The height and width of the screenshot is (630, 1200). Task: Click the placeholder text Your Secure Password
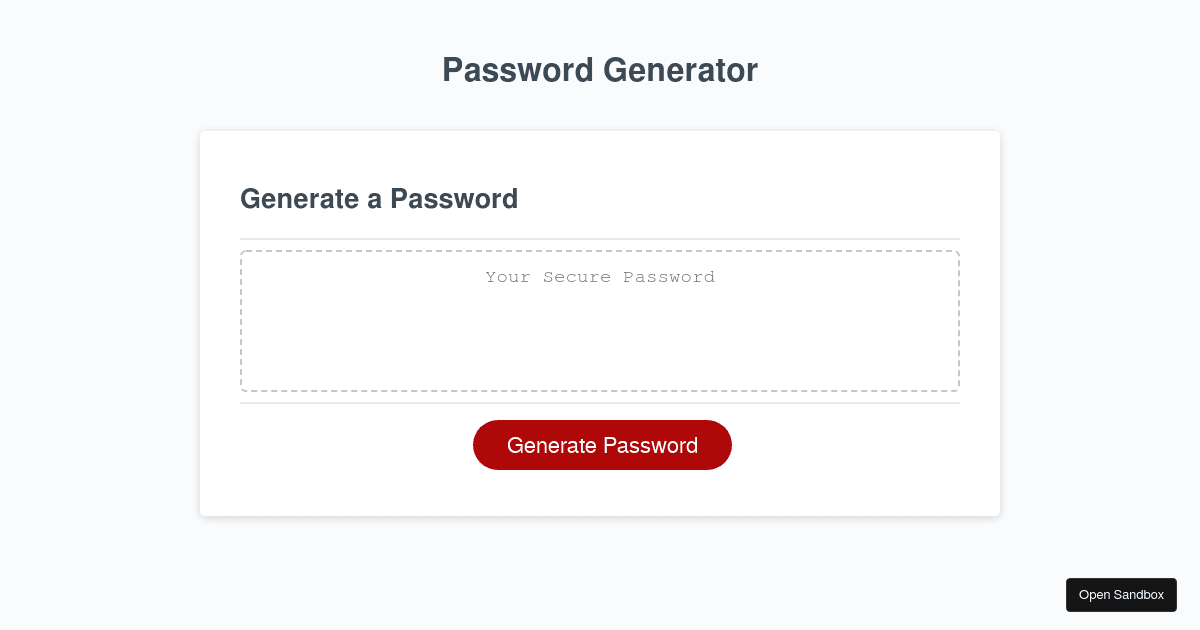point(600,277)
